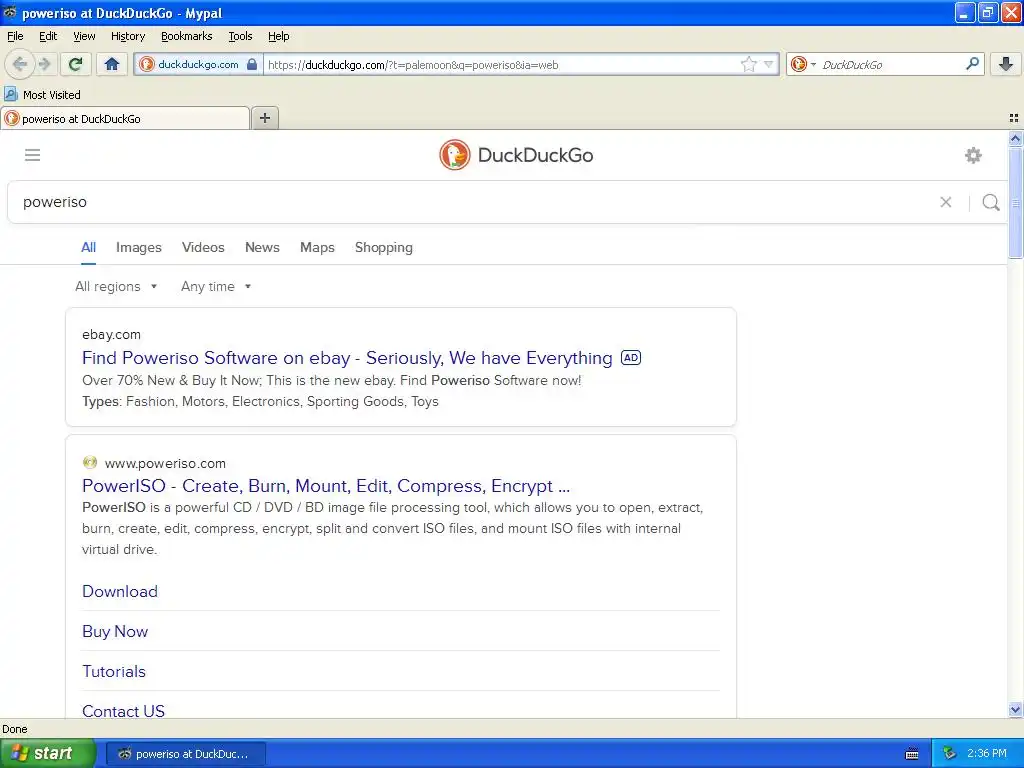Open the Download sitelink
The width and height of the screenshot is (1024, 768).
pos(120,591)
